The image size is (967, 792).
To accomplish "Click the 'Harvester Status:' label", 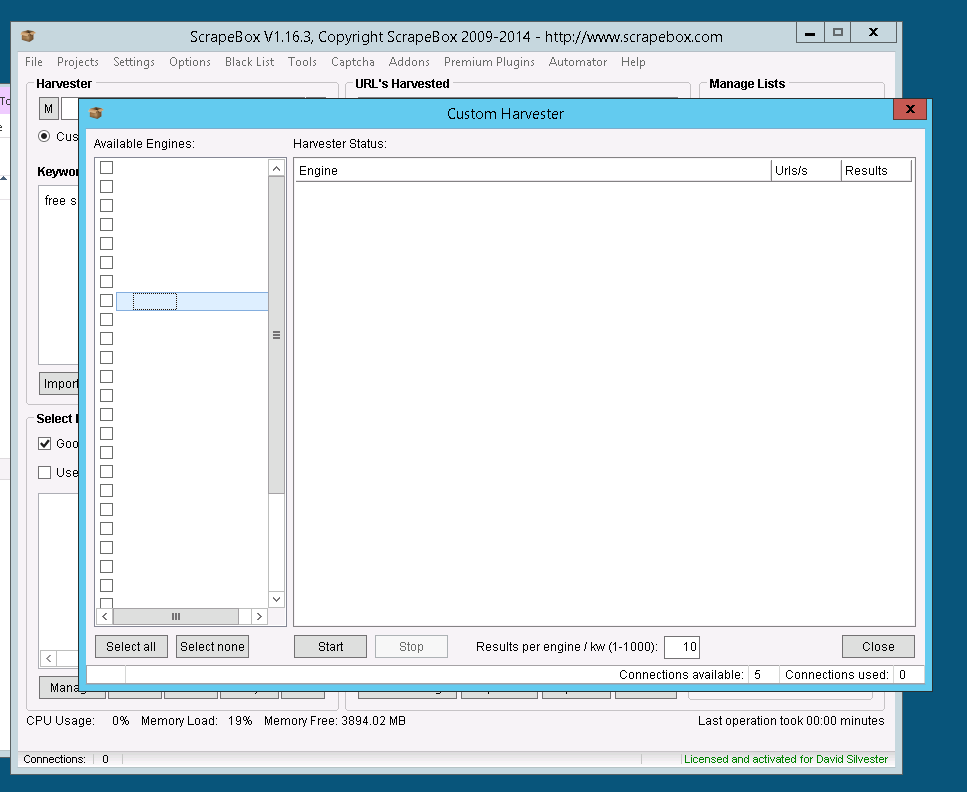I will point(340,144).
